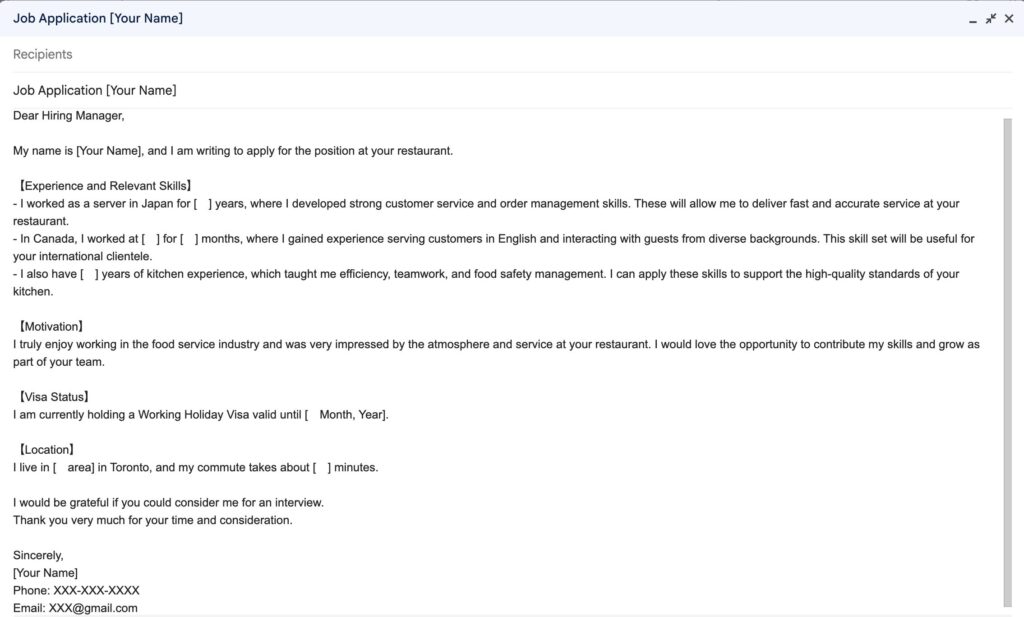The width and height of the screenshot is (1024, 617).
Task: Click the message body scrollbar
Action: point(1007,362)
